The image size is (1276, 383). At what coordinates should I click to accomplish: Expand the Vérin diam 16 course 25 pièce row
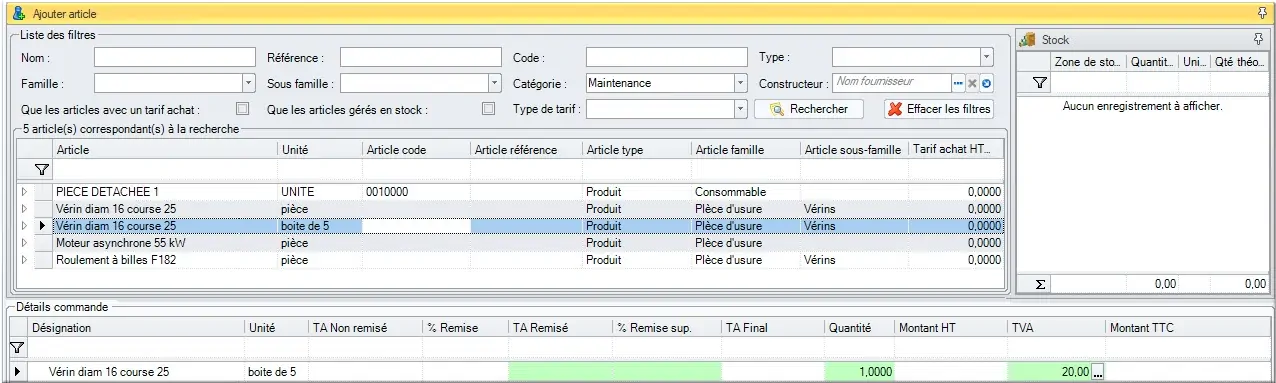(24, 208)
